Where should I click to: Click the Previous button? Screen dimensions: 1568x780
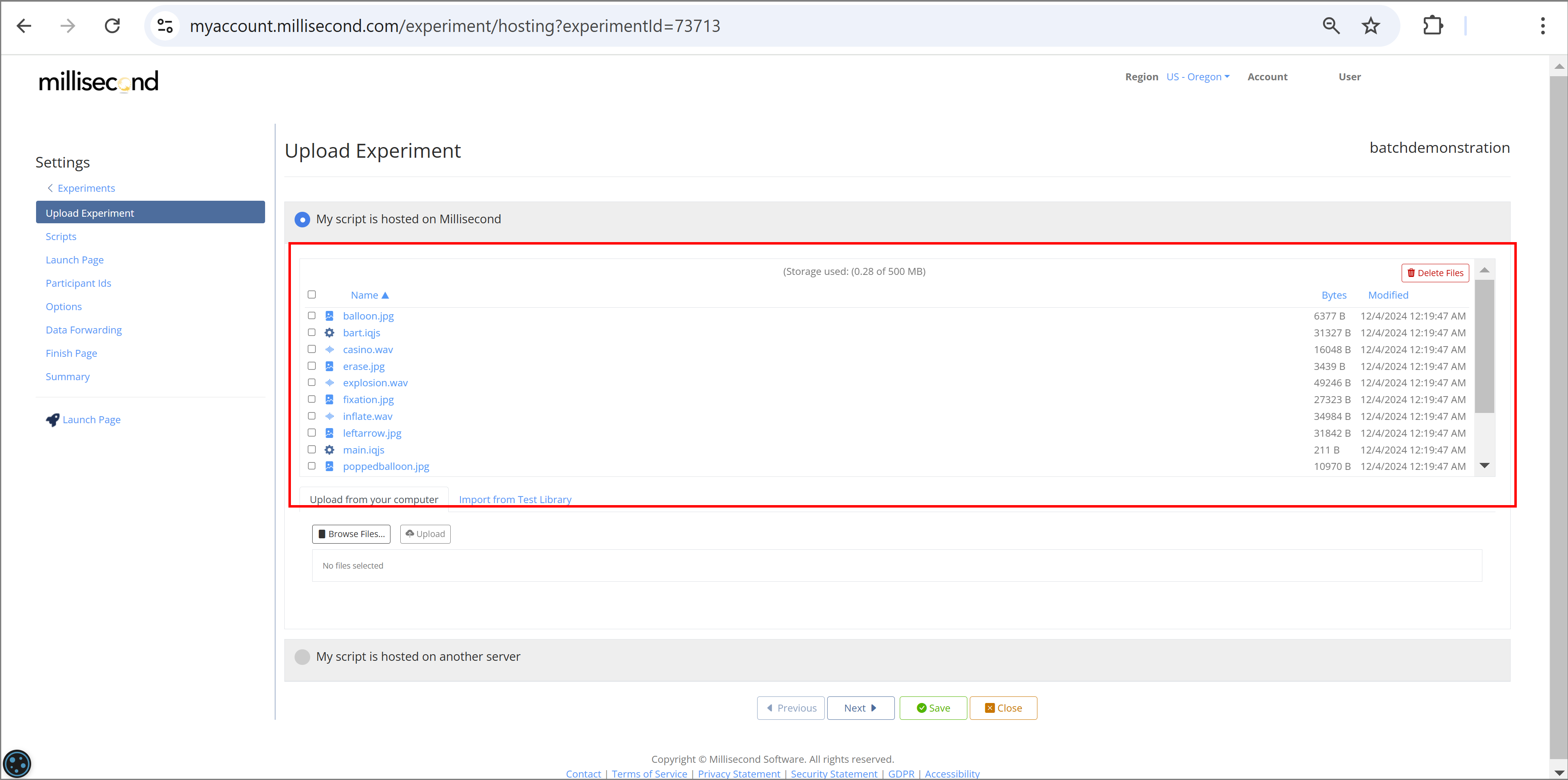[791, 708]
